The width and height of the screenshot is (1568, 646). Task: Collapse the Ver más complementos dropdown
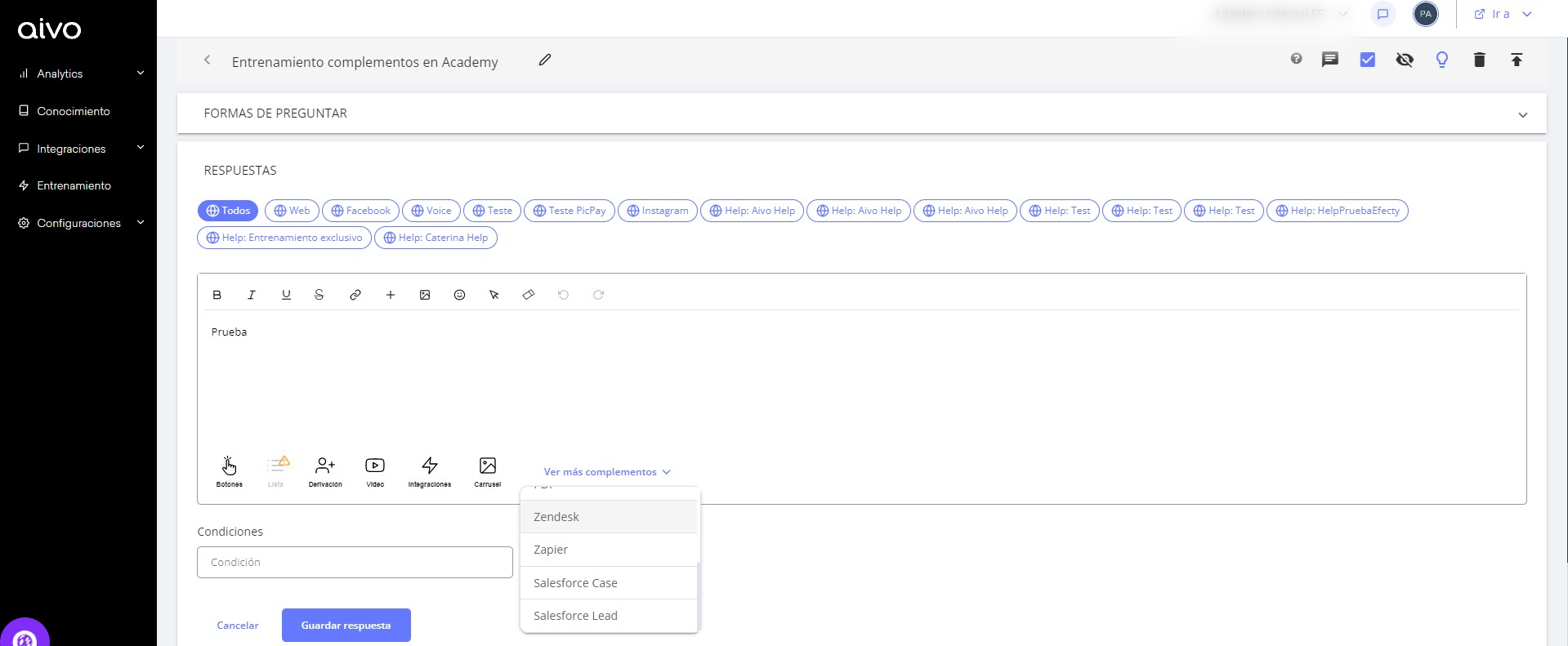coord(607,472)
